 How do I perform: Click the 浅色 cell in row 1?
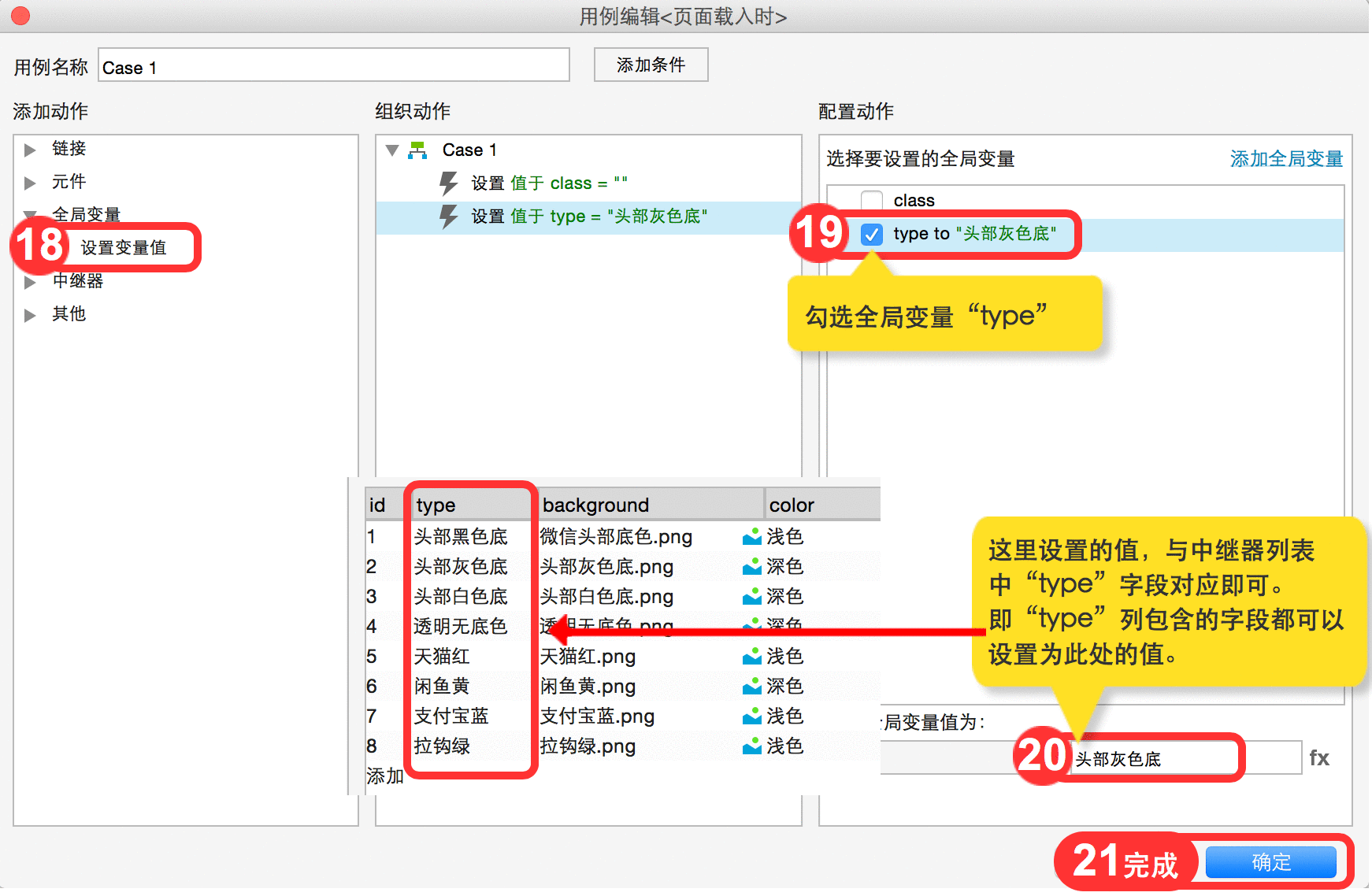pyautogui.click(x=785, y=537)
